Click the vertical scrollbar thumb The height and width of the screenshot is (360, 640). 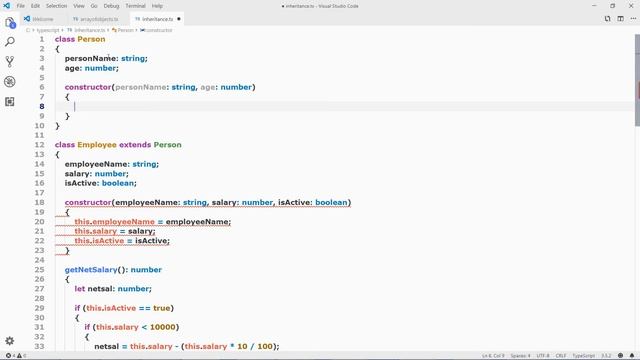[637, 80]
